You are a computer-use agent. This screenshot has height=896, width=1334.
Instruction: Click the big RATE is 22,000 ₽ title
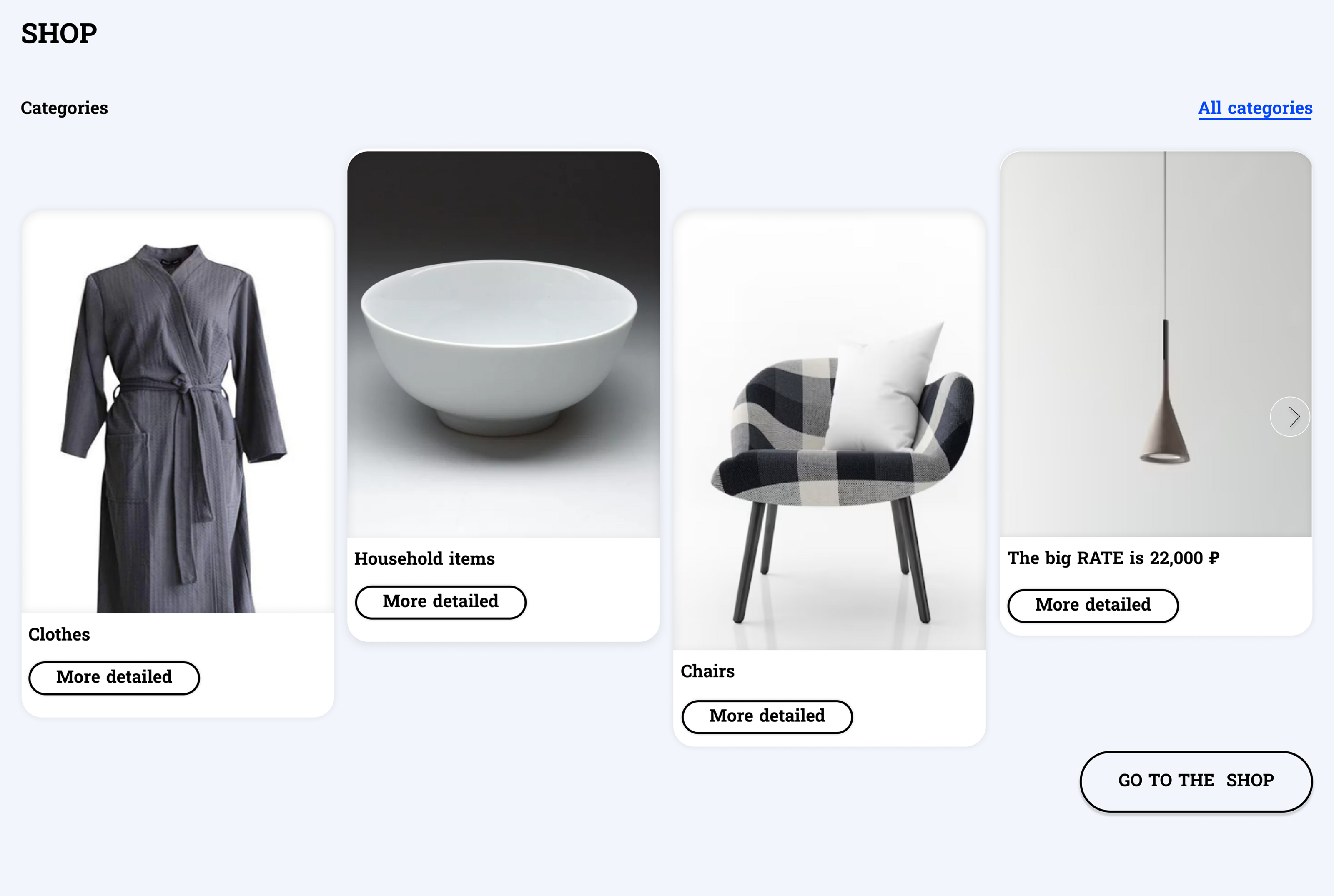click(x=1113, y=558)
